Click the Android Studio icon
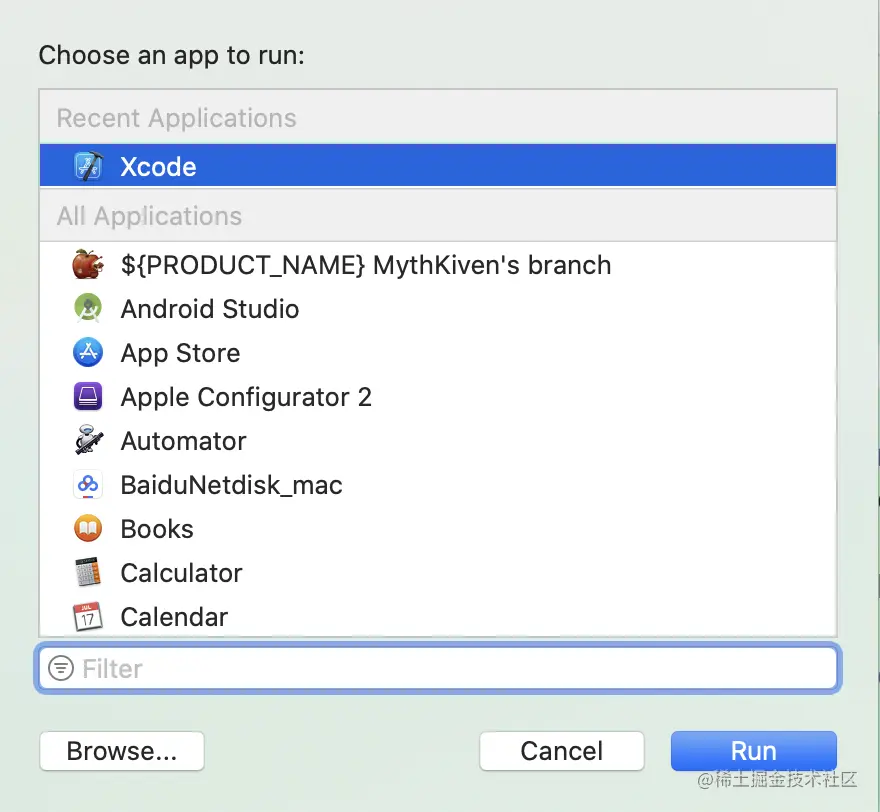Image resolution: width=880 pixels, height=812 pixels. 88,308
